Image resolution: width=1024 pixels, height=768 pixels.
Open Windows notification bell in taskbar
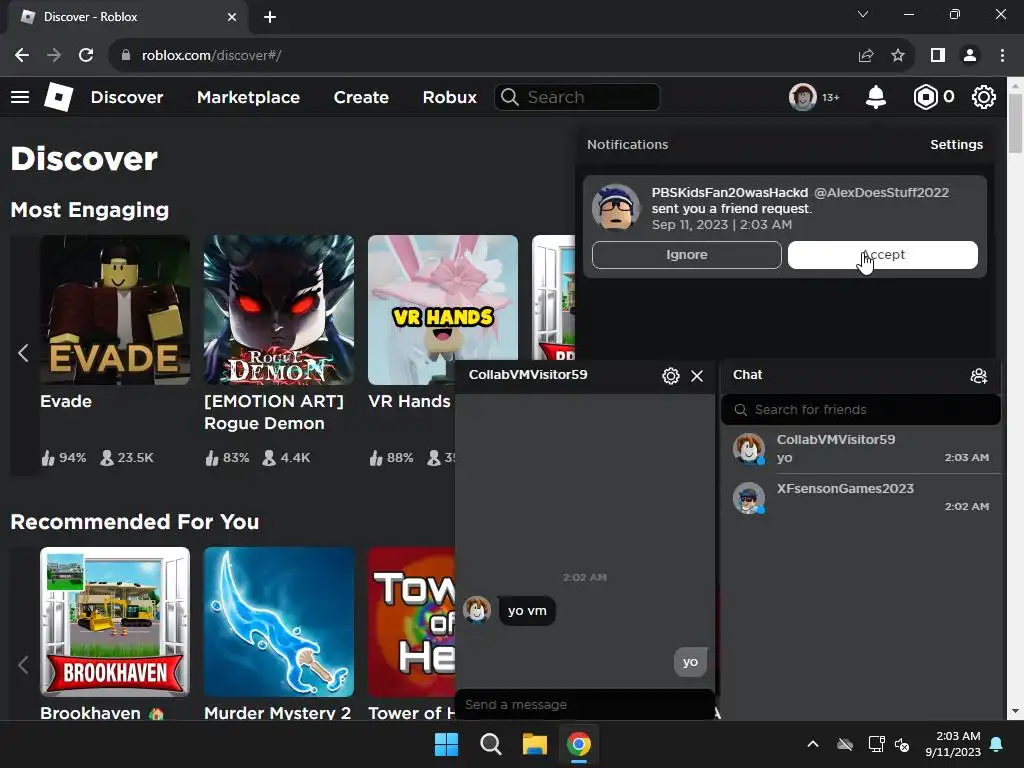click(x=997, y=744)
